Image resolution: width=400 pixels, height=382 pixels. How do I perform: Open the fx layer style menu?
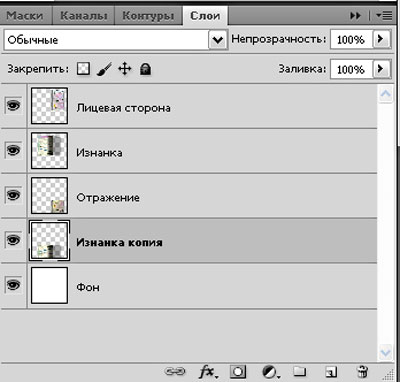(209, 371)
